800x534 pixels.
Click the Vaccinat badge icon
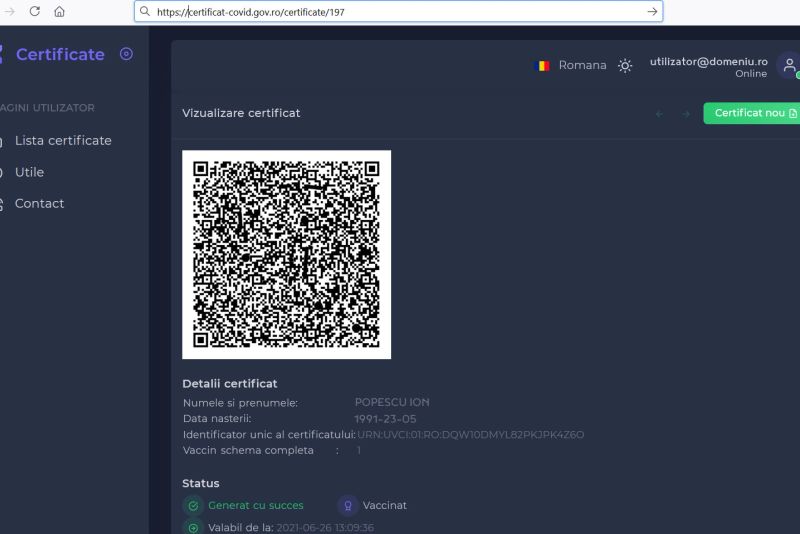tap(348, 505)
